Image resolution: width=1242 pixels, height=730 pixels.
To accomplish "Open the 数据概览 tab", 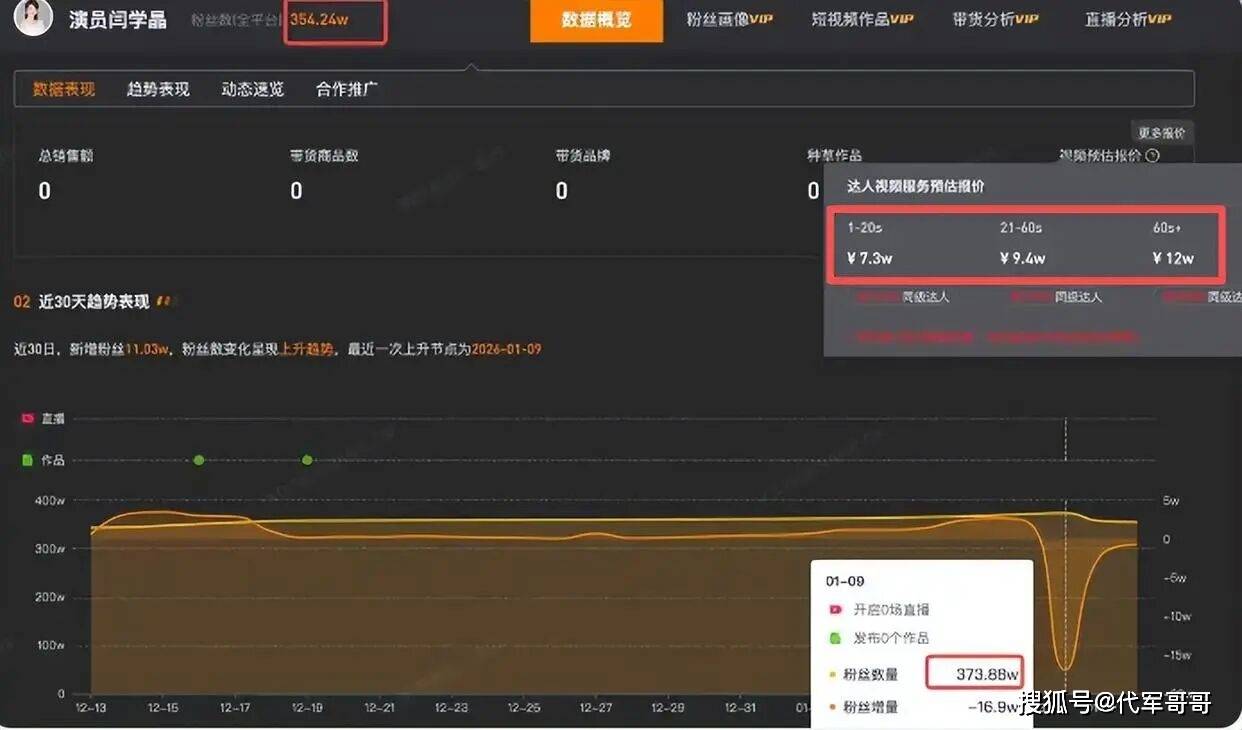I will click(x=596, y=20).
